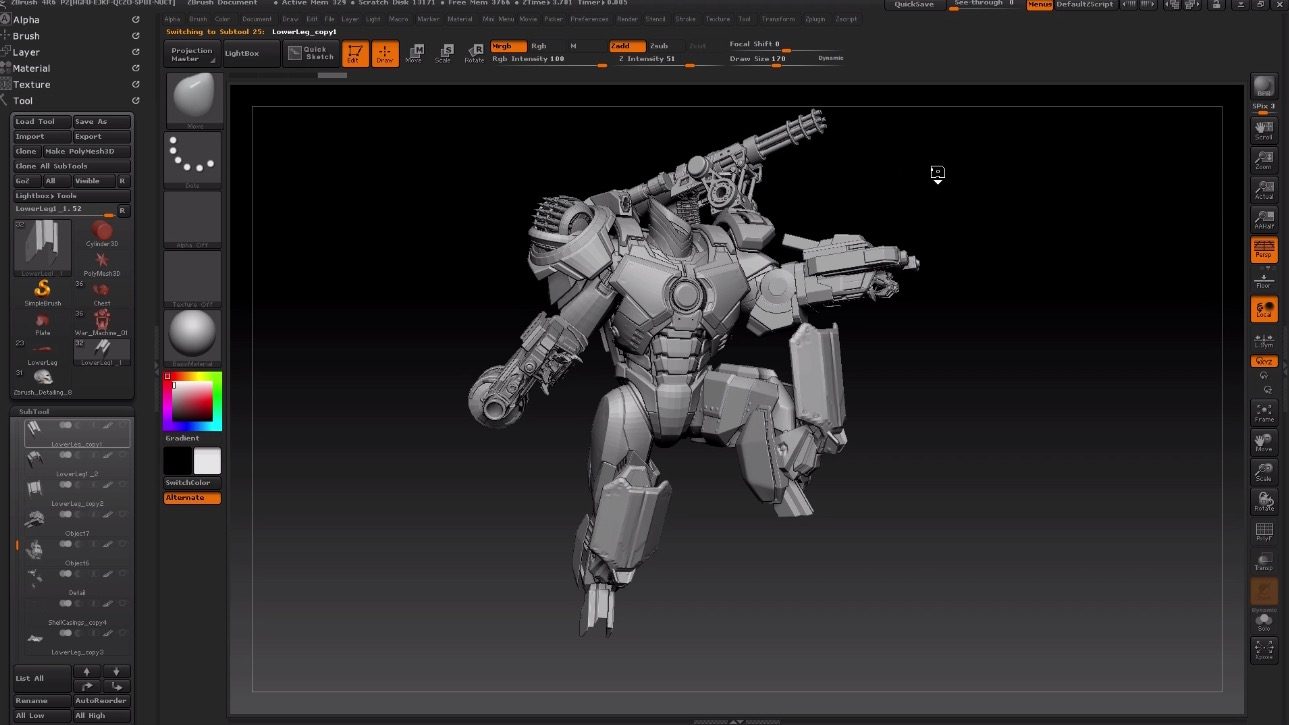Toggle Floor grid display
The height and width of the screenshot is (725, 1289).
point(1264,279)
